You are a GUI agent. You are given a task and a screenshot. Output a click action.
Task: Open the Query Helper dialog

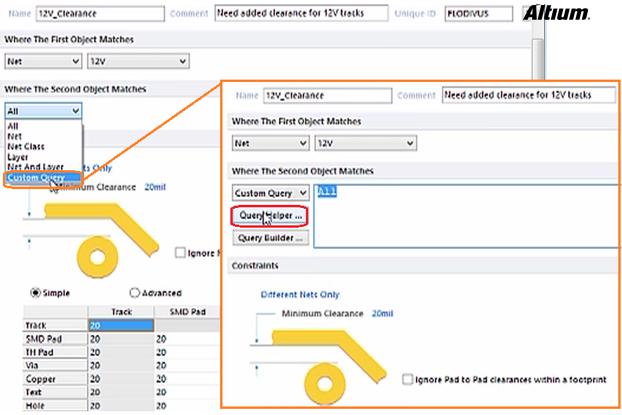[x=270, y=215]
